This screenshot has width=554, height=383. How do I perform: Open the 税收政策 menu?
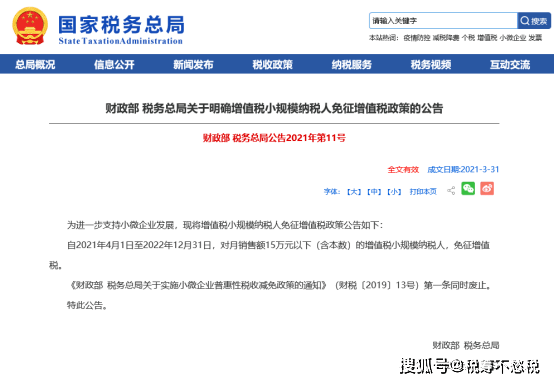tap(272, 64)
